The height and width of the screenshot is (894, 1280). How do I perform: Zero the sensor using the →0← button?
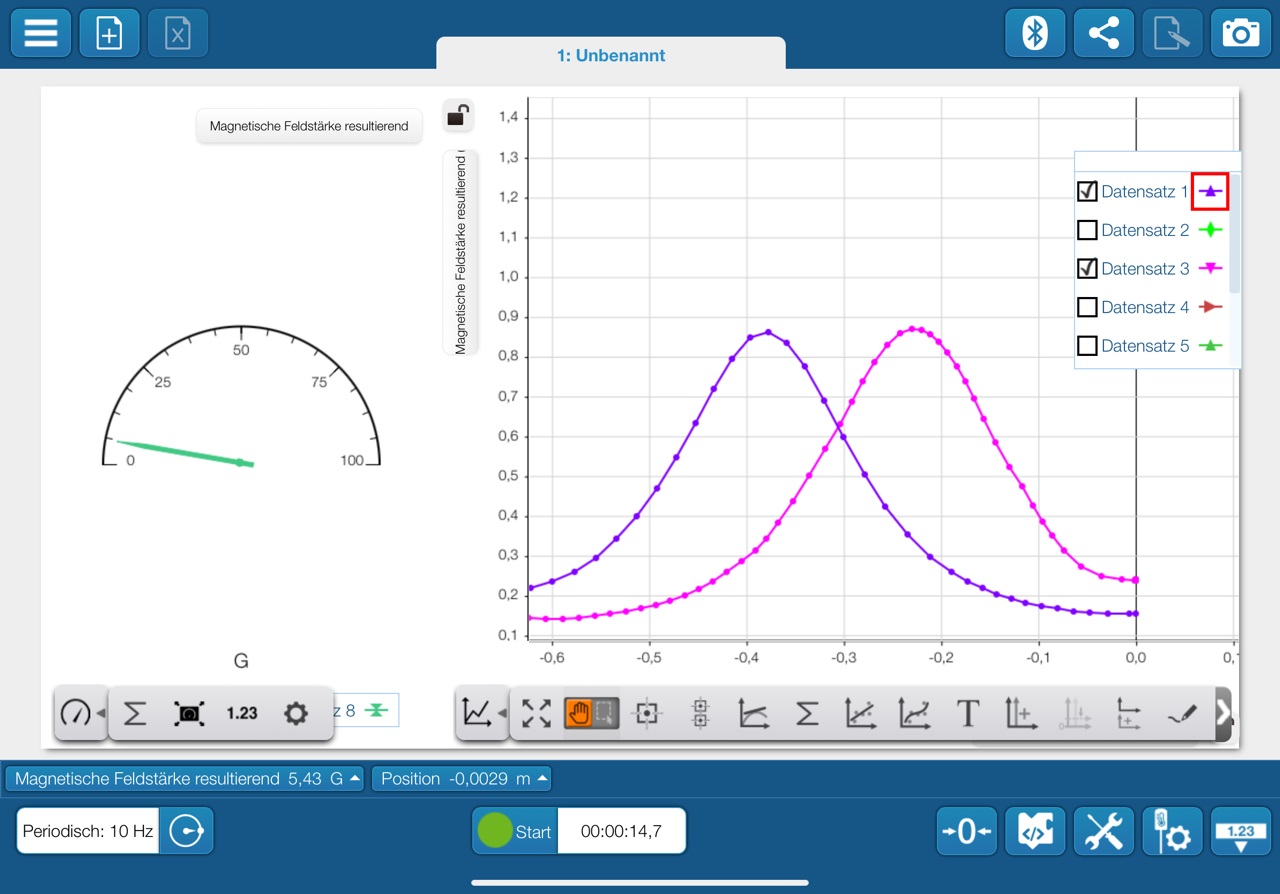click(x=966, y=831)
